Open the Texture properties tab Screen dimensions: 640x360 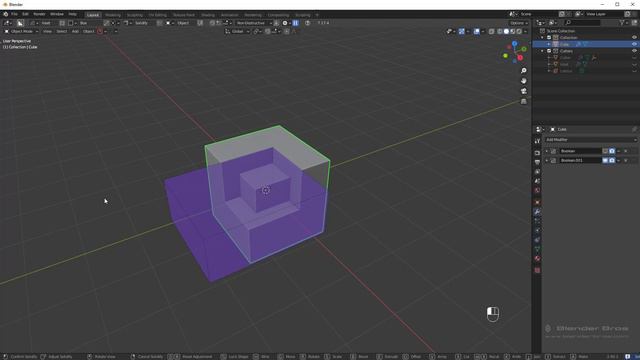[x=537, y=270]
